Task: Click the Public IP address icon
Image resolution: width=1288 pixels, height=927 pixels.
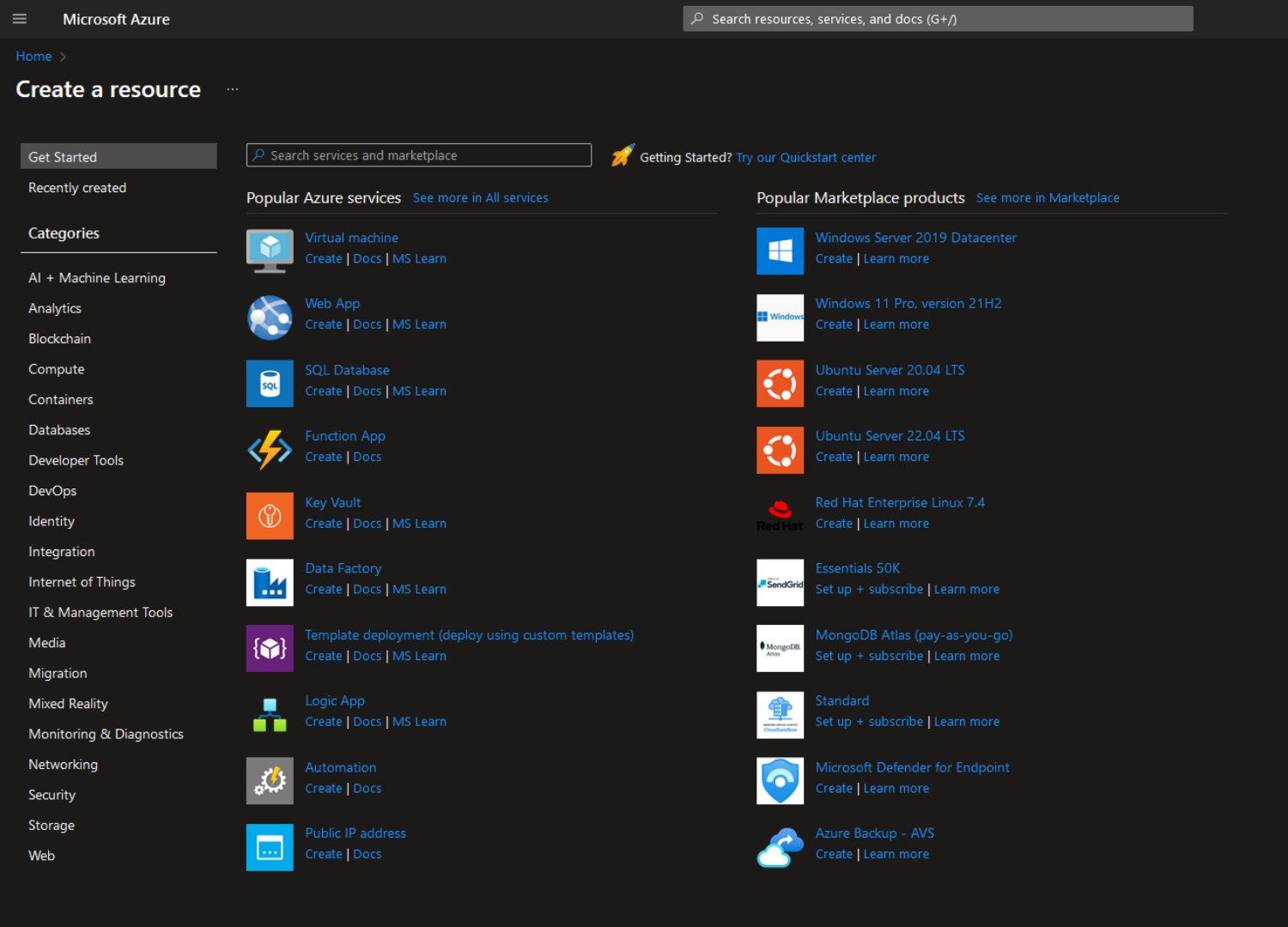Action: pos(270,847)
